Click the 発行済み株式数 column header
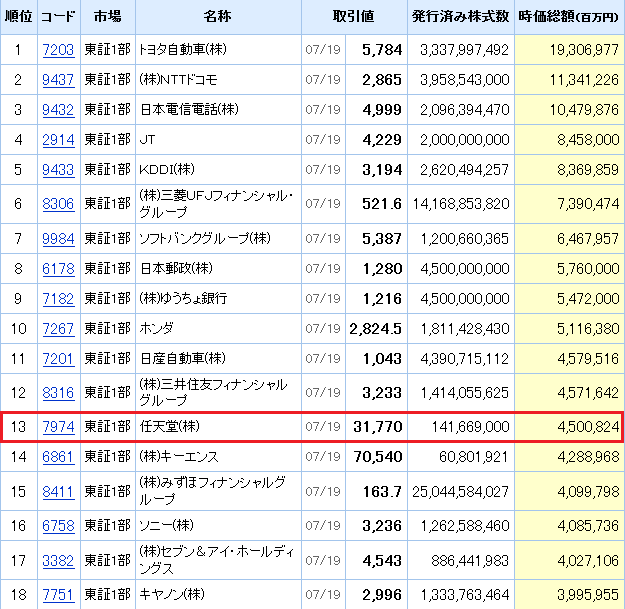Image resolution: width=625 pixels, height=609 pixels. (460, 17)
